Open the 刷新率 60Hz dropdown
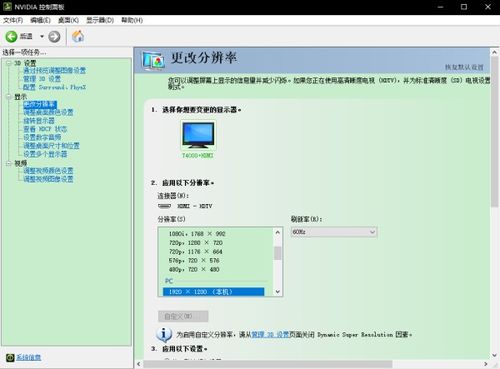Image resolution: width=500 pixels, height=369 pixels. click(x=334, y=232)
